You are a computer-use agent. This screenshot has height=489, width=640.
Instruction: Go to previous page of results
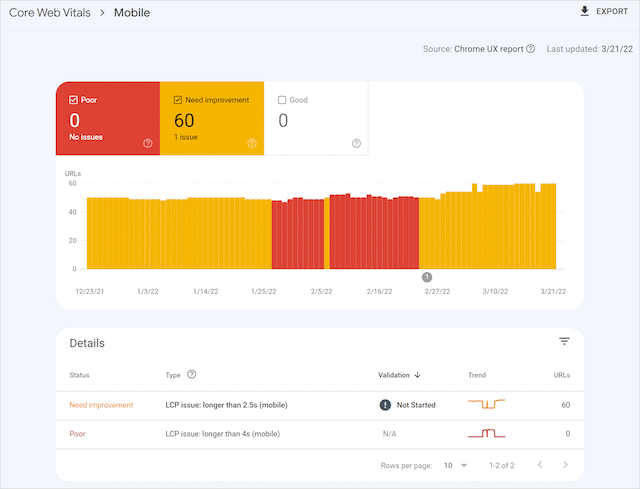pyautogui.click(x=540, y=465)
